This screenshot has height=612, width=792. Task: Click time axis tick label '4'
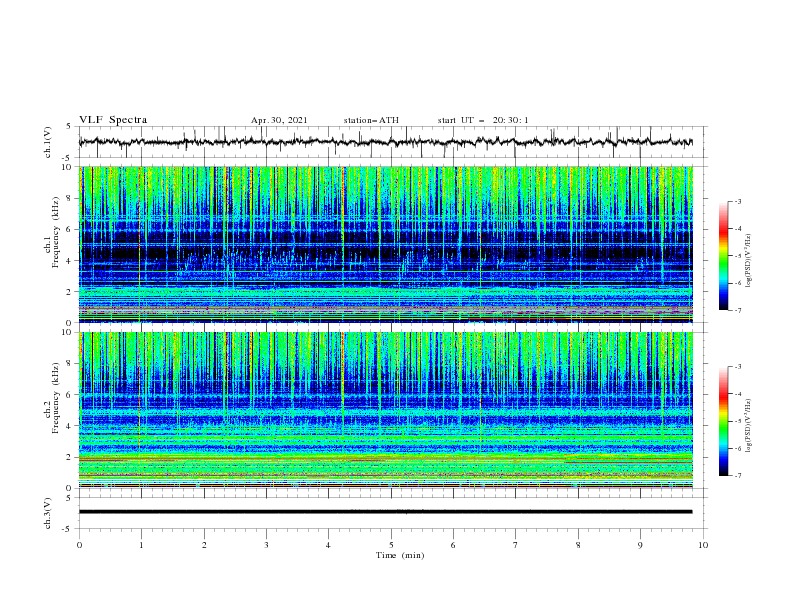[328, 545]
